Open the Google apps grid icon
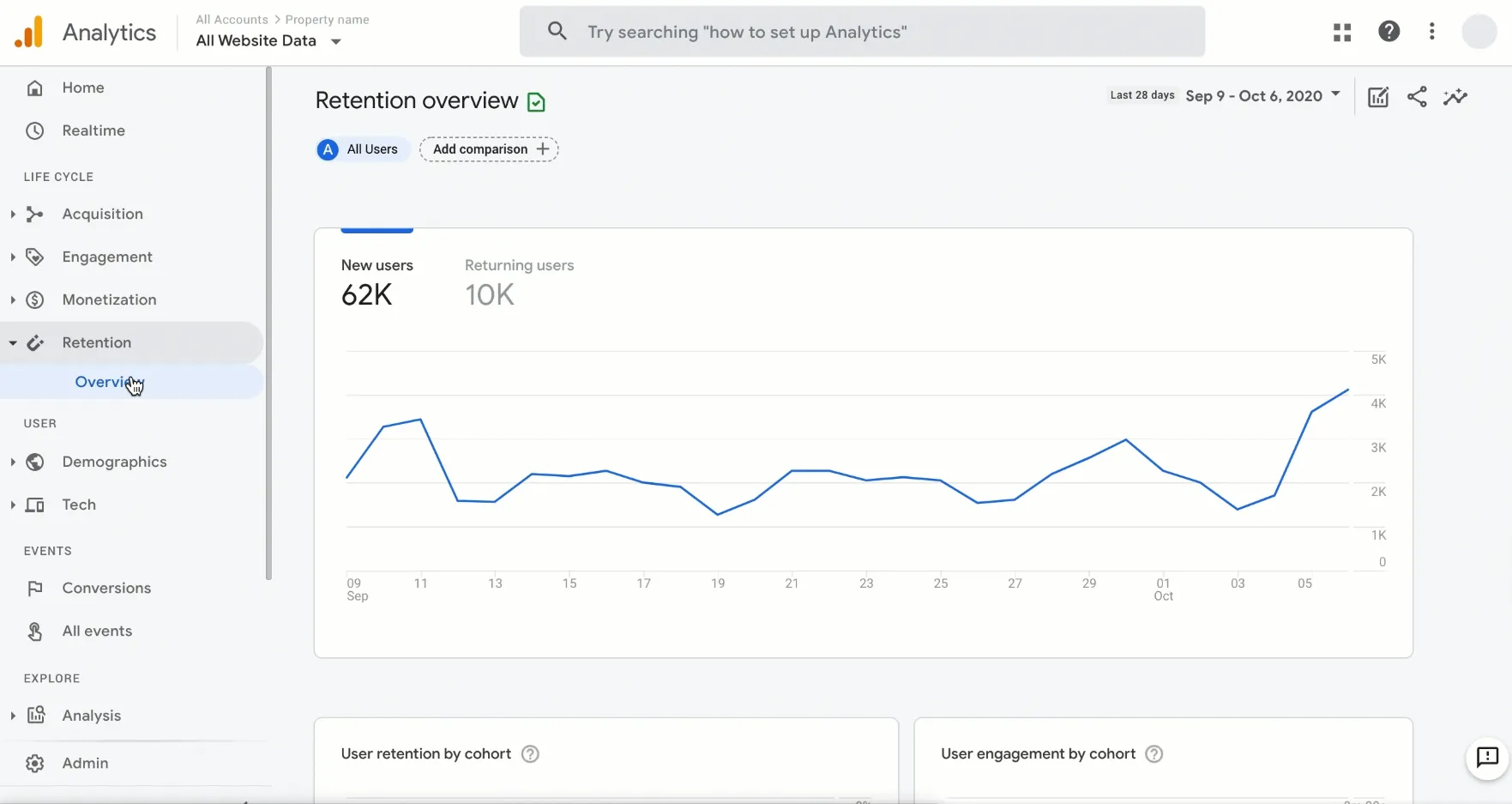The image size is (1512, 804). click(x=1341, y=32)
